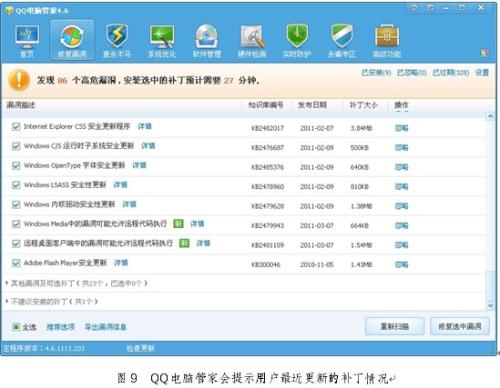Uncheck the Windows Media vulnerability patch
The image size is (500, 388).
(16, 224)
